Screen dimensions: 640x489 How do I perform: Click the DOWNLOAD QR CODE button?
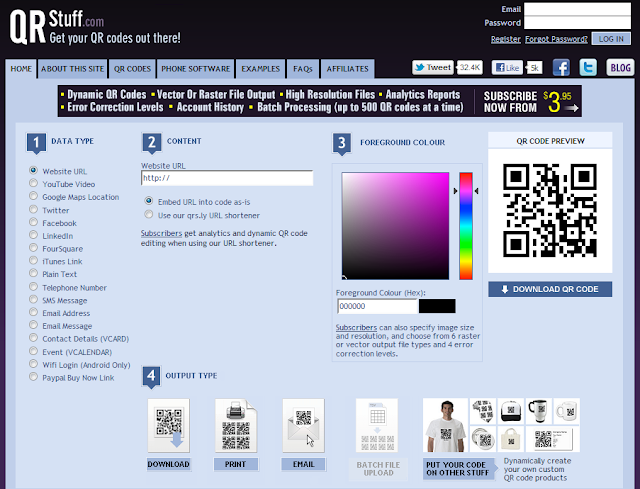pos(550,289)
